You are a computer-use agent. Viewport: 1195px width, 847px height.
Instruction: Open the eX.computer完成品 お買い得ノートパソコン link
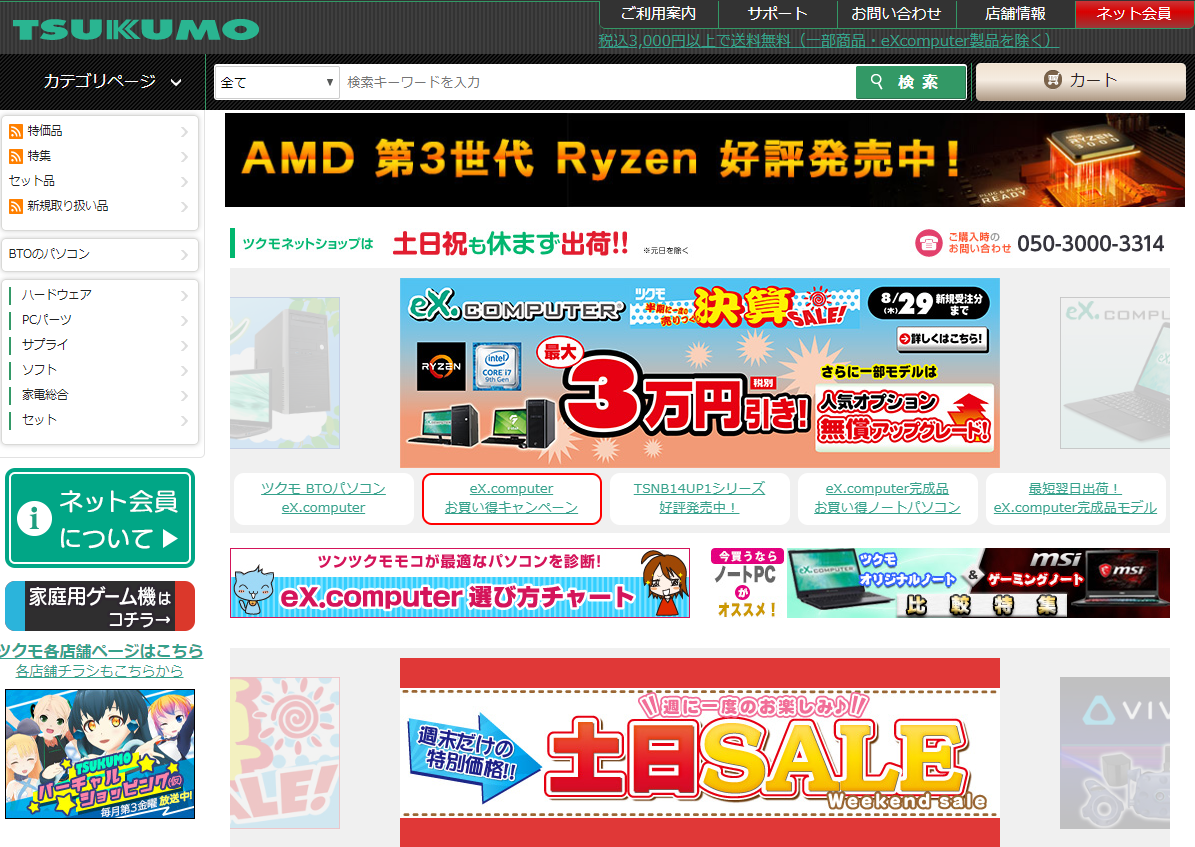pos(887,499)
